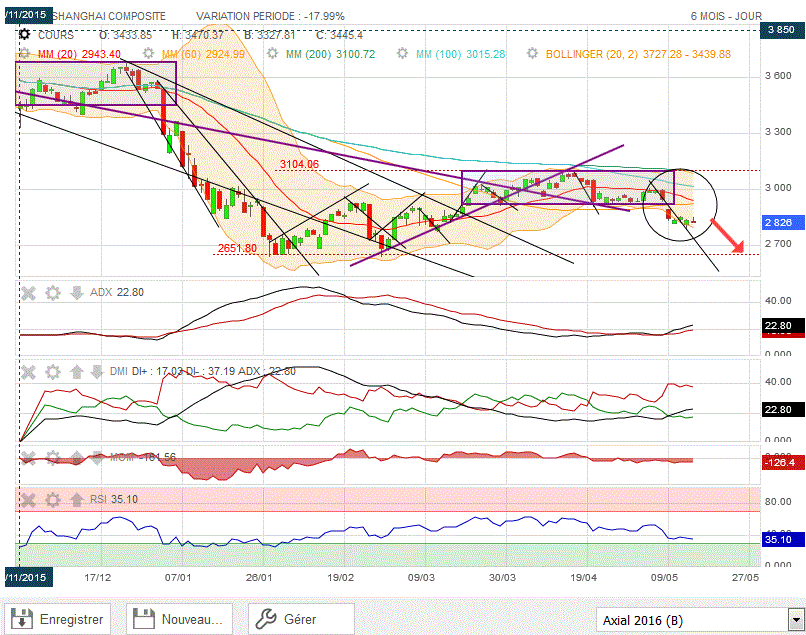
Task: Click the 3 000 price axis label
Action: tap(778, 188)
